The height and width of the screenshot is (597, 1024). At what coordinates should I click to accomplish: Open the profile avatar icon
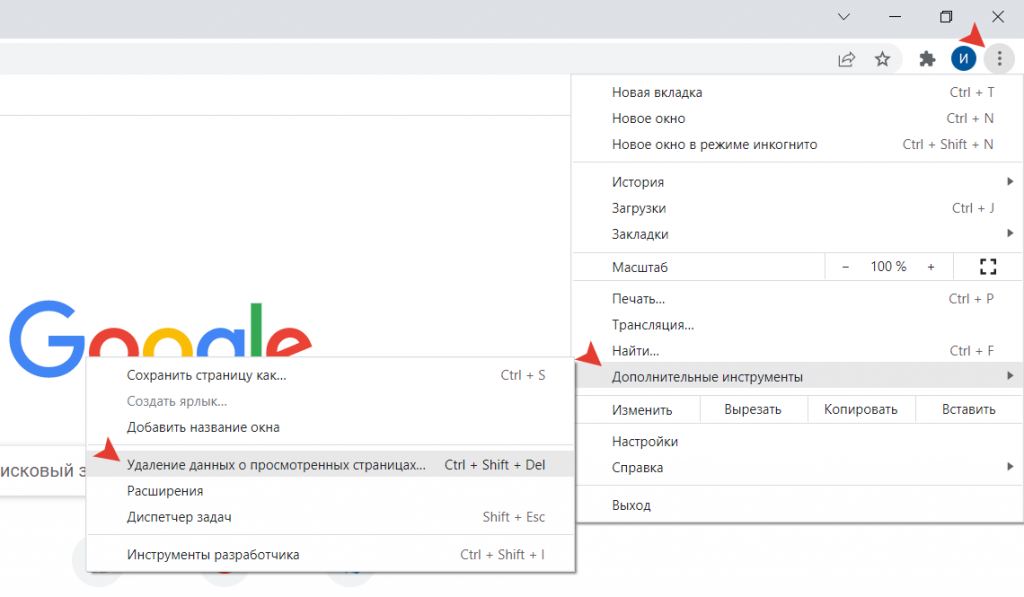point(963,59)
